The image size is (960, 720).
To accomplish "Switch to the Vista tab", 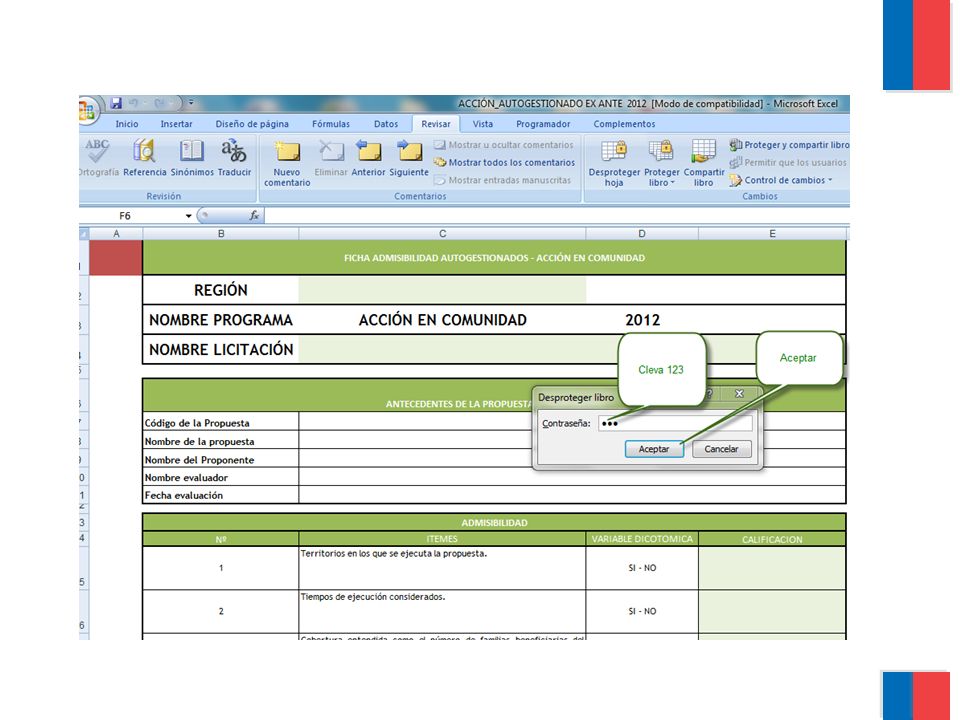I will click(x=482, y=124).
